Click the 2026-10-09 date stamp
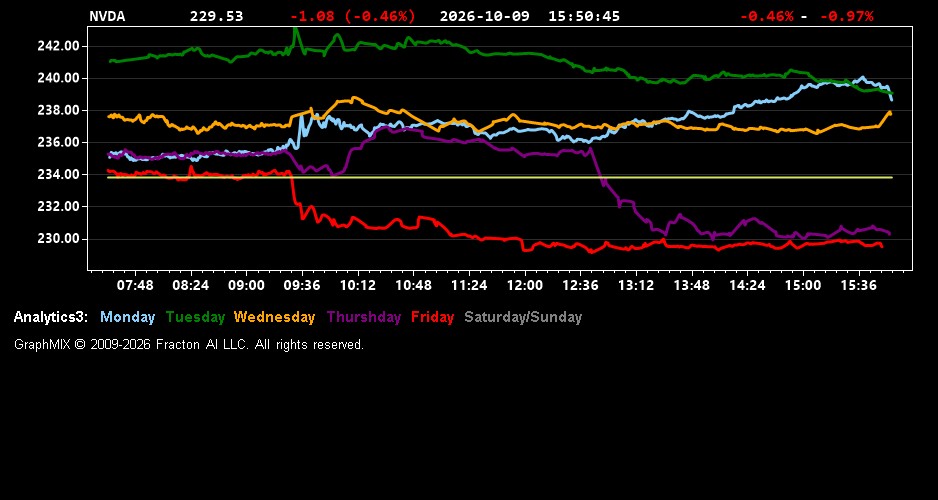Screen dimensions: 938x500 click(x=485, y=17)
